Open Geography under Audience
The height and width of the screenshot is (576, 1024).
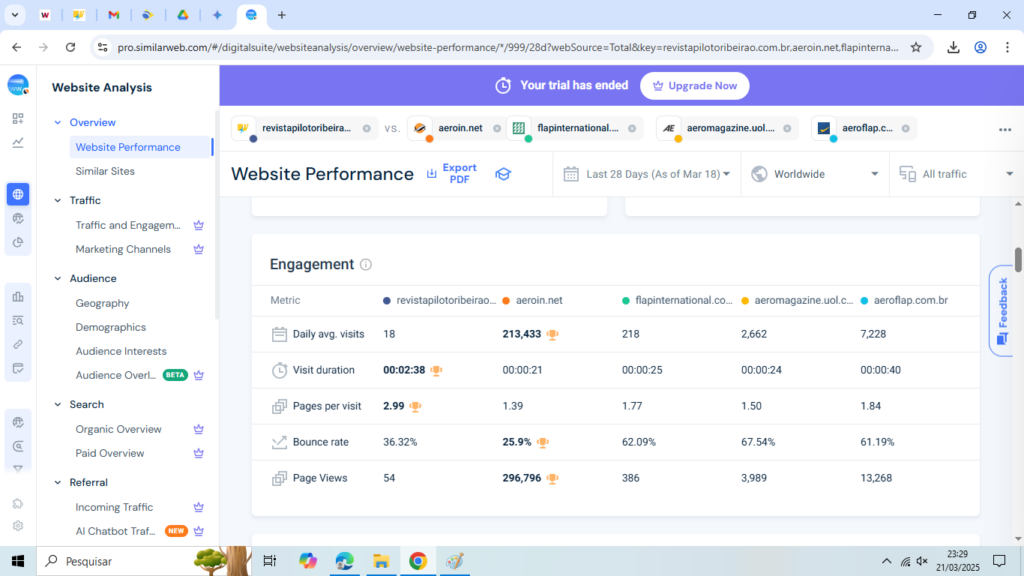[x=102, y=303]
